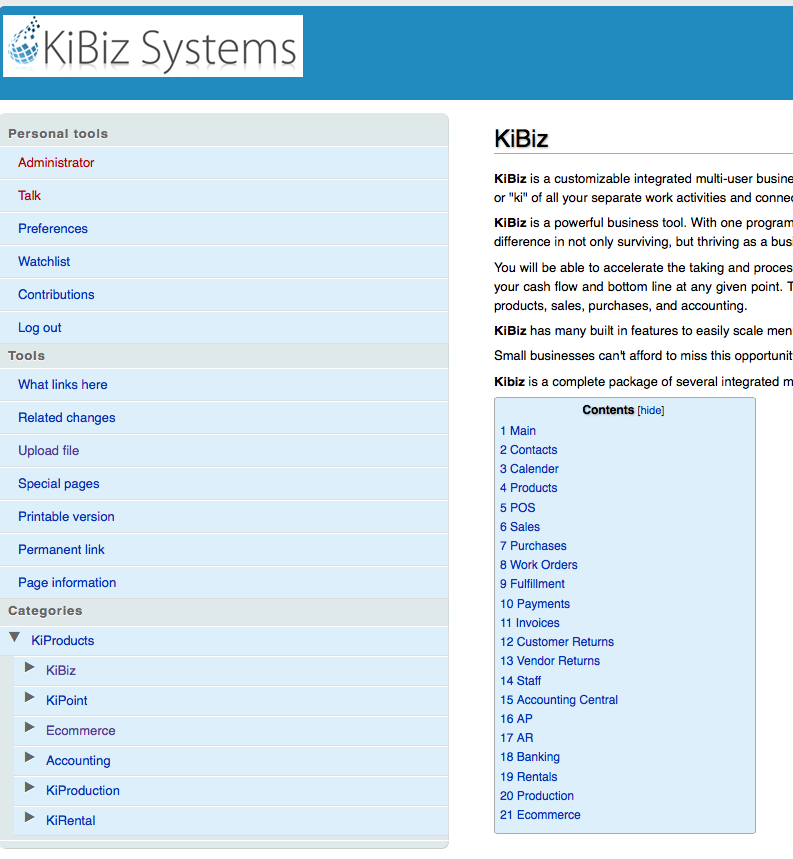
Task: Jump to section 13 Vendor Returns
Action: point(550,661)
